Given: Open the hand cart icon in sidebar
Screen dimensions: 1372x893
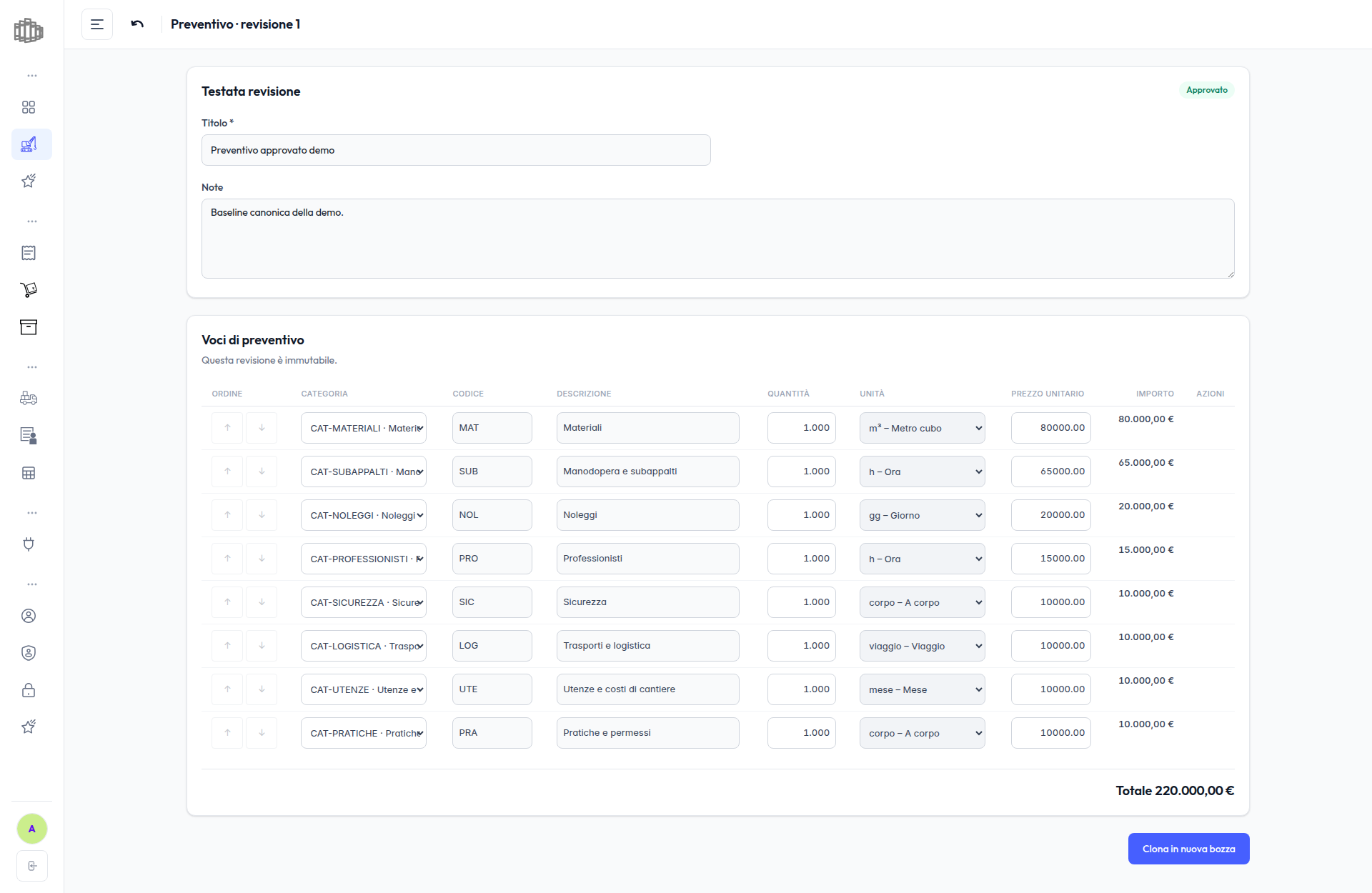Looking at the screenshot, I should tap(29, 290).
